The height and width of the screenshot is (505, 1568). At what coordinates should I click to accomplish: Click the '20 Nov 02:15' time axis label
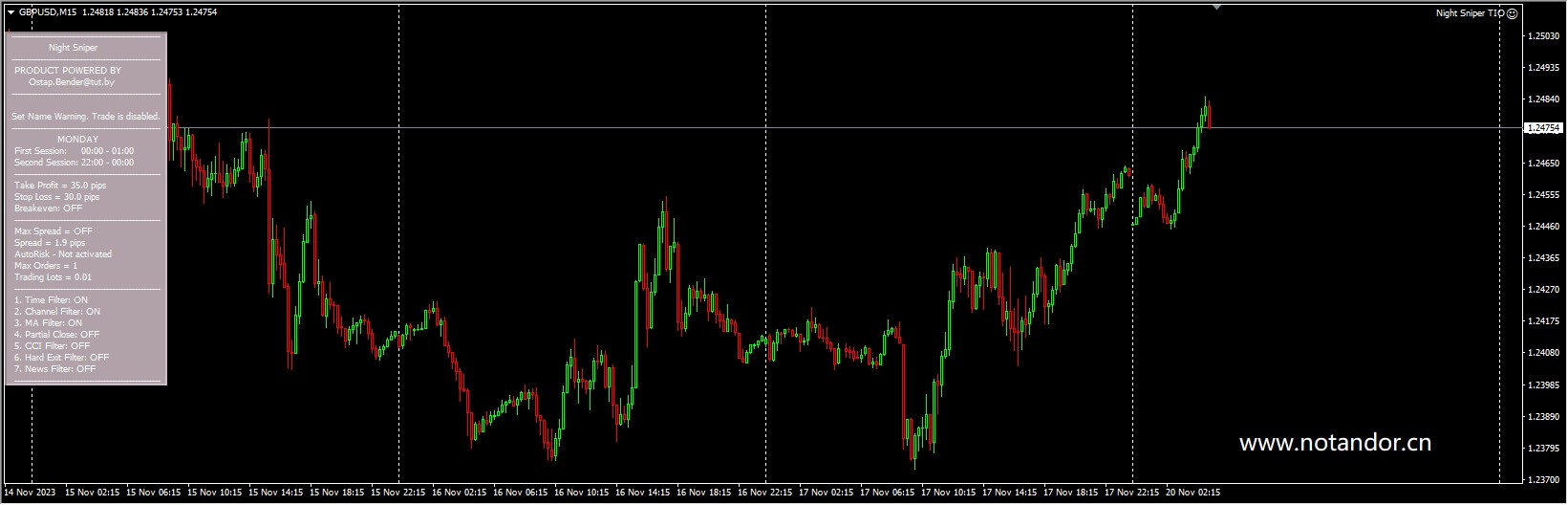pyautogui.click(x=1193, y=494)
